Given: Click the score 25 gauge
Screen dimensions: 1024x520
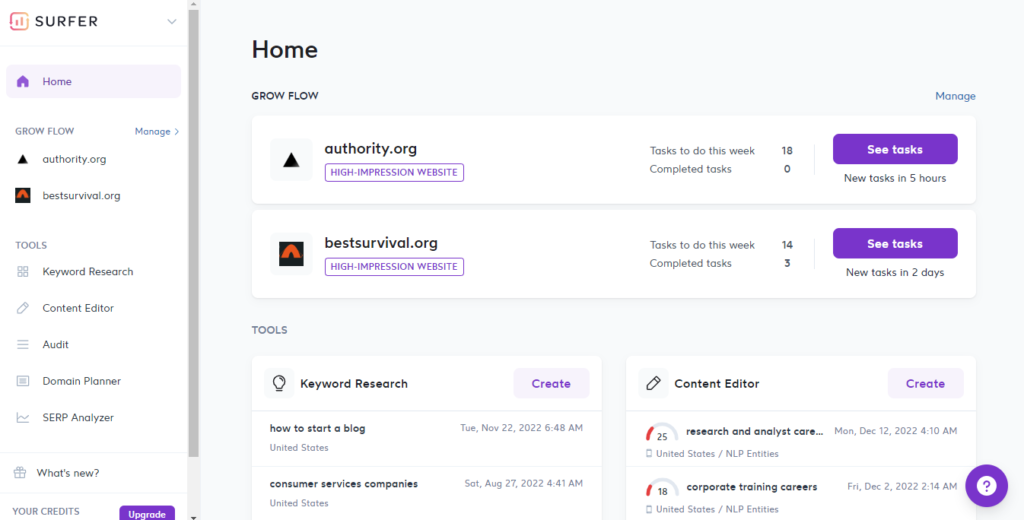Looking at the screenshot, I should click(661, 432).
